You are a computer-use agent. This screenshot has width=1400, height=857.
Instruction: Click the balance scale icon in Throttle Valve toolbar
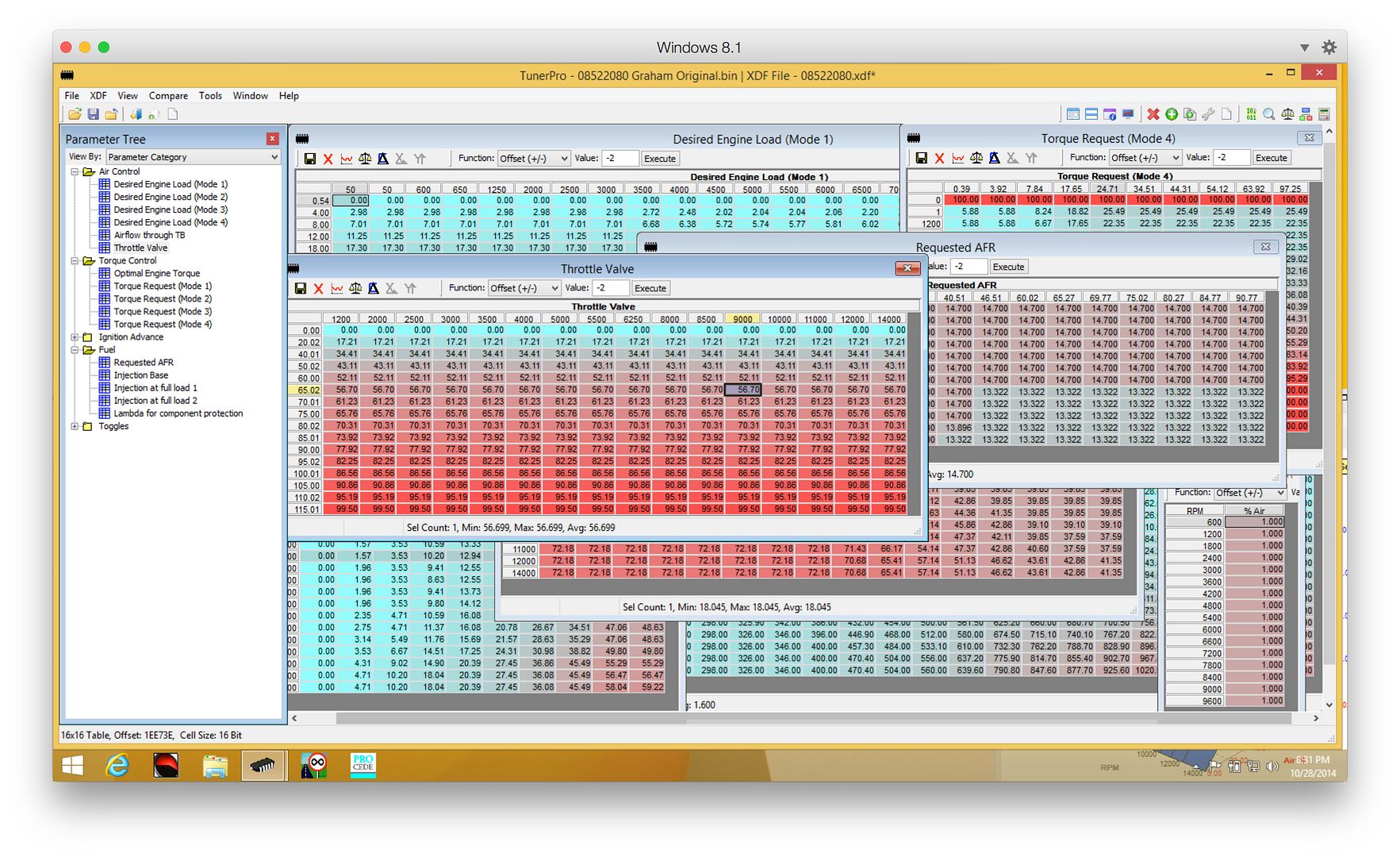pos(355,289)
